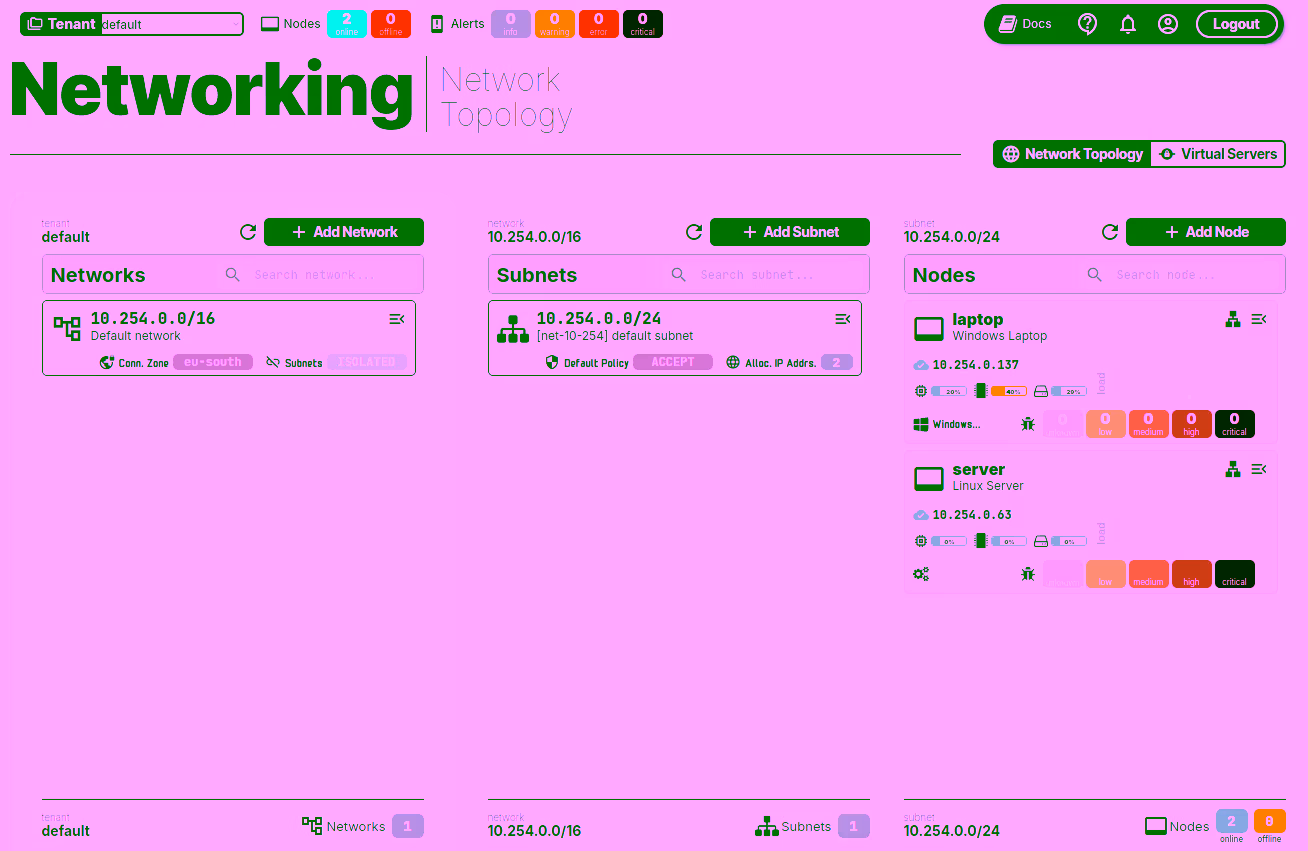Click the Add Network button
The image size is (1308, 851).
(344, 232)
